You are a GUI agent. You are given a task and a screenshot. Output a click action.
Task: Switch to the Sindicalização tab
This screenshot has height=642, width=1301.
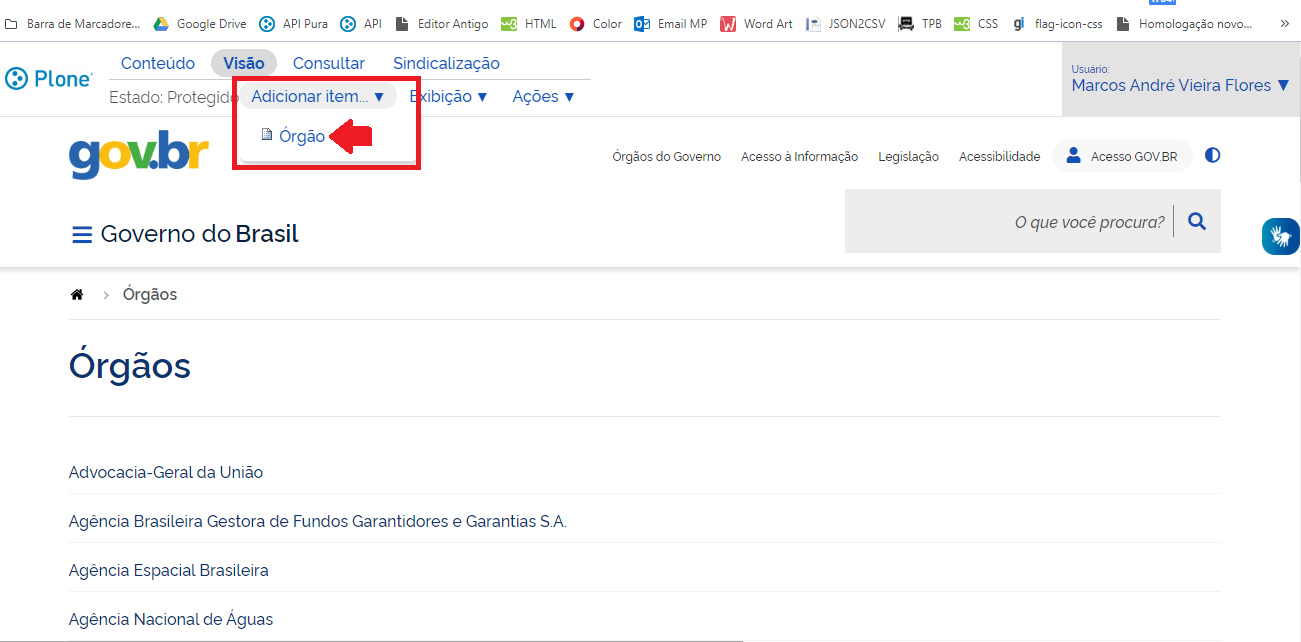click(446, 63)
